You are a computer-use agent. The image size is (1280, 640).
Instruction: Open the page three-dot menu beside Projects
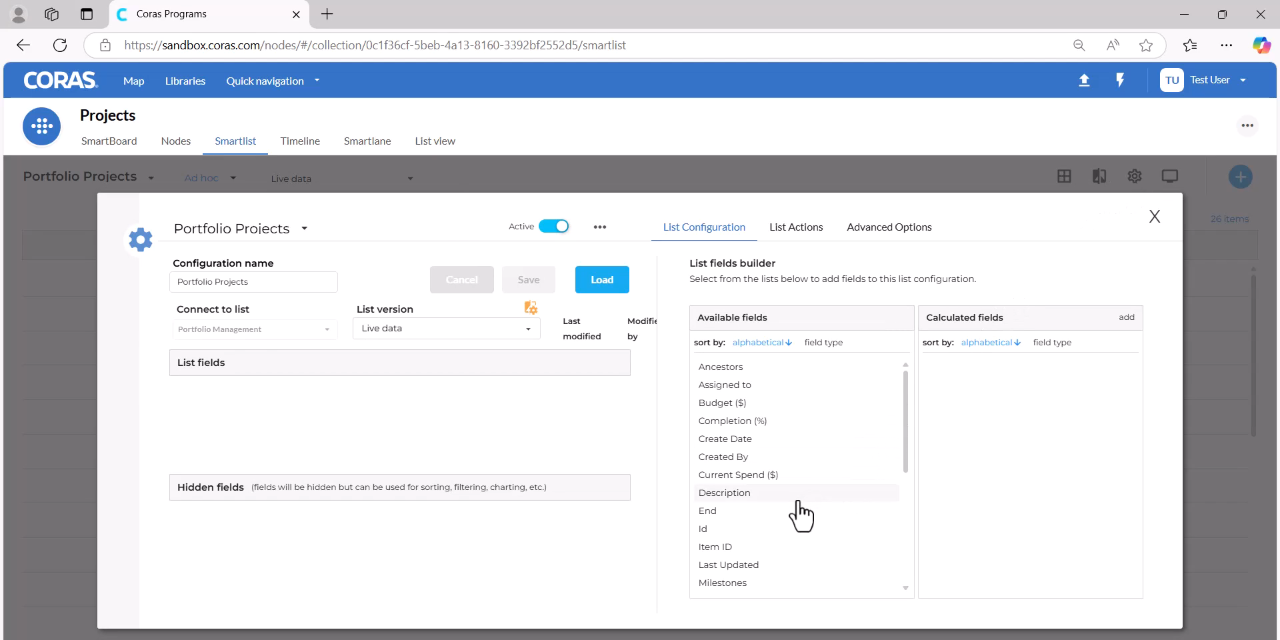[x=1247, y=126]
